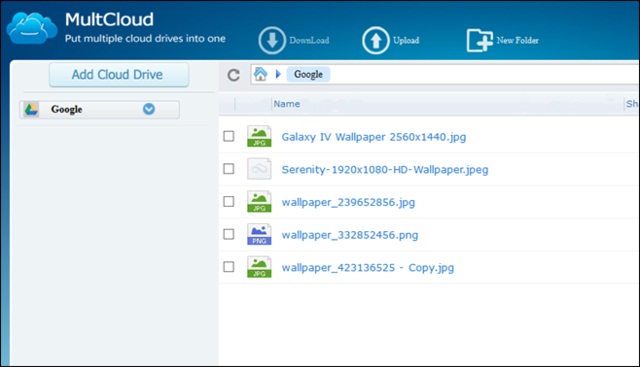Check the box for Galaxy IV Wallpaper 2560x1440.jpg
The width and height of the screenshot is (640, 367).
click(229, 136)
